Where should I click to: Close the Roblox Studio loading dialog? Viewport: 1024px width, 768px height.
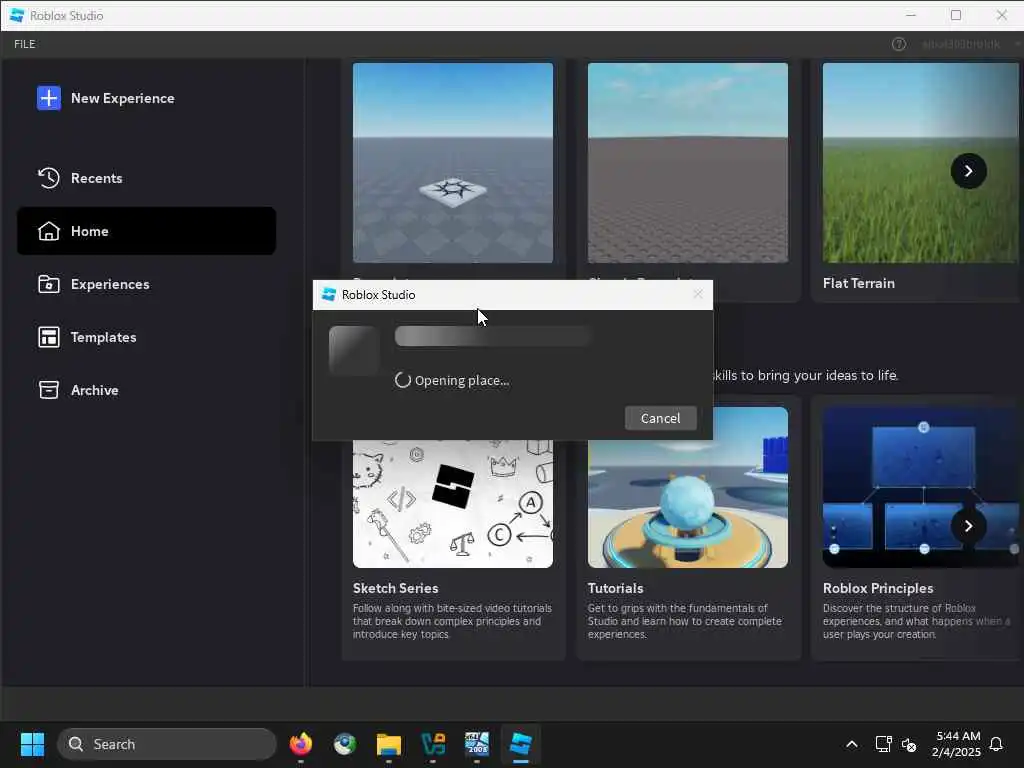(x=697, y=295)
